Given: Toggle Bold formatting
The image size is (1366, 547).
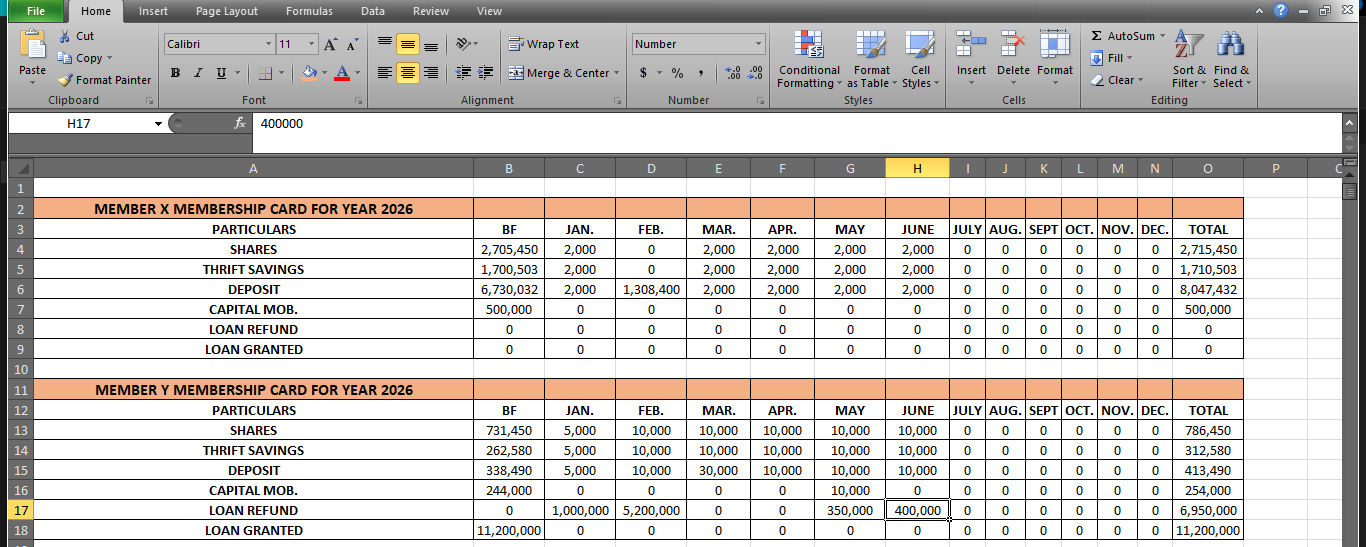Looking at the screenshot, I should 176,73.
